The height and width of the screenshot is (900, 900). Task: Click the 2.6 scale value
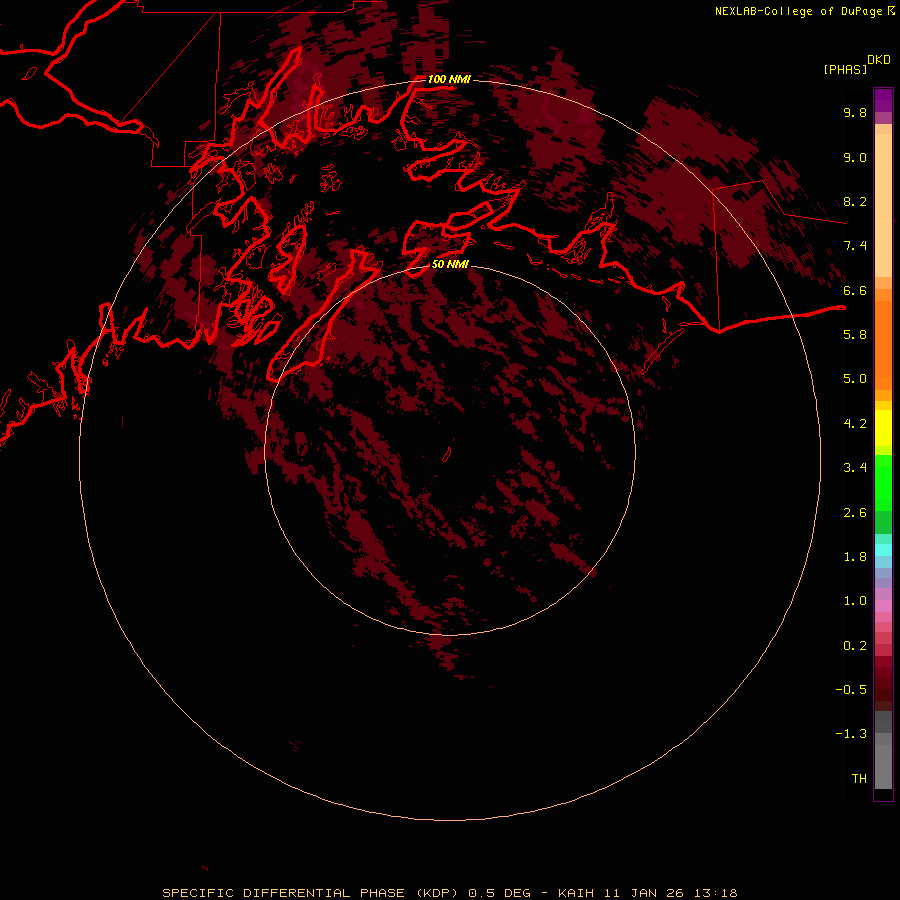[855, 513]
